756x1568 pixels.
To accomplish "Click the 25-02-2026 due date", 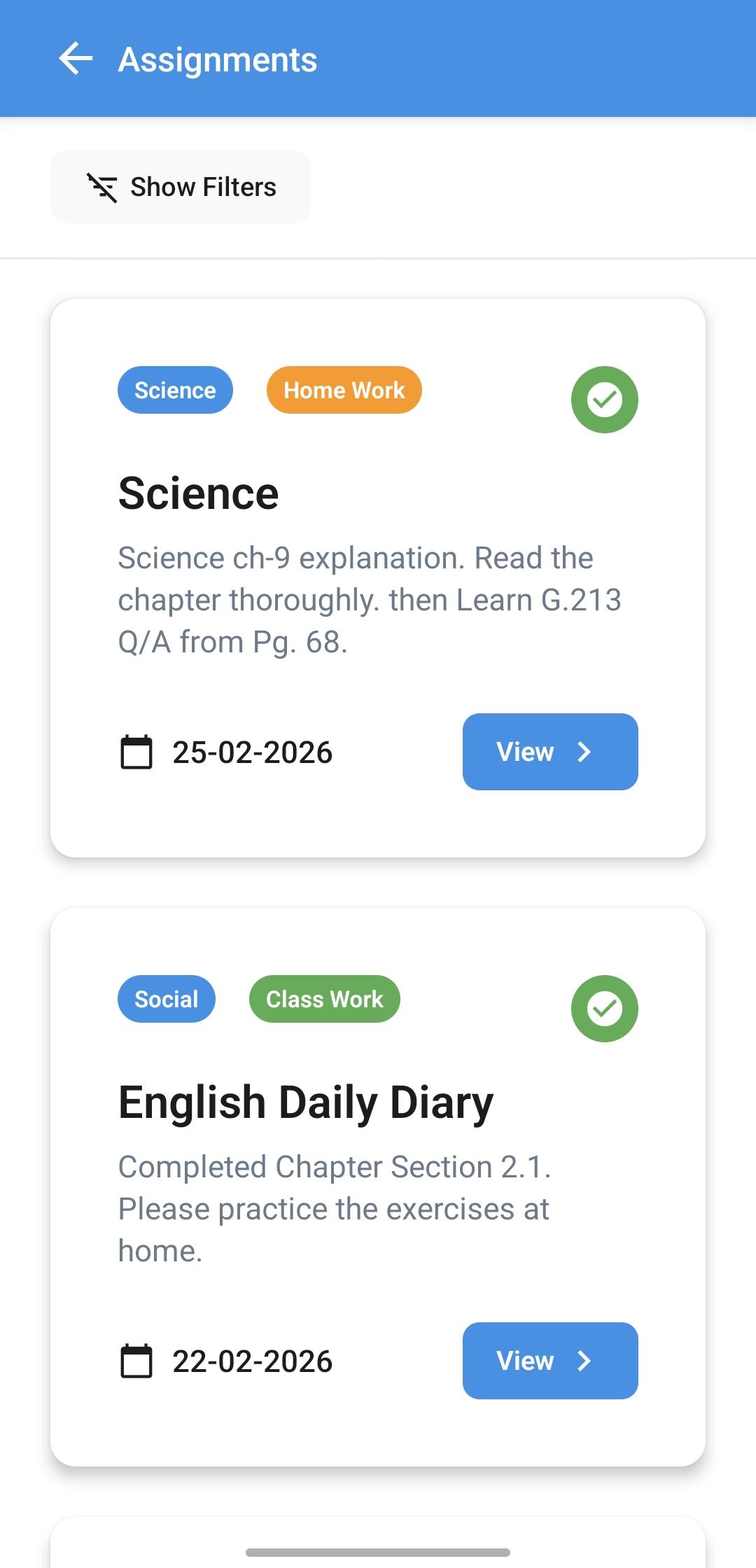I will 252,752.
